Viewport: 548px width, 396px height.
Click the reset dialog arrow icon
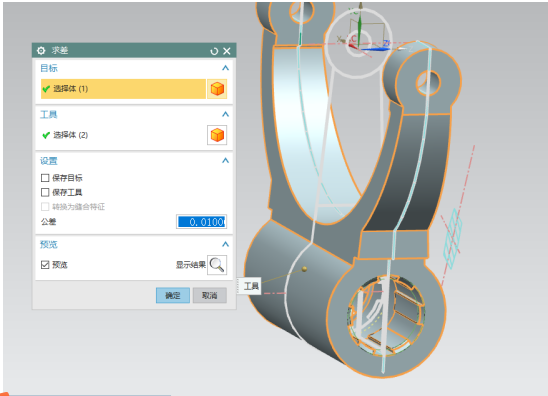(x=214, y=51)
